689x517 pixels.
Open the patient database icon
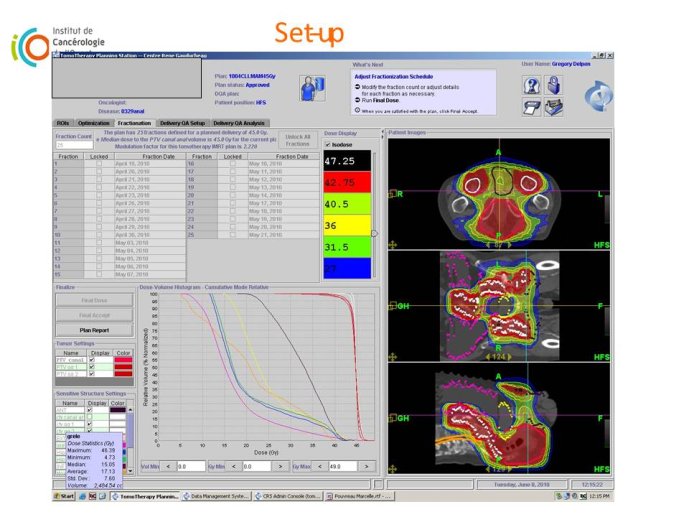(x=312, y=88)
